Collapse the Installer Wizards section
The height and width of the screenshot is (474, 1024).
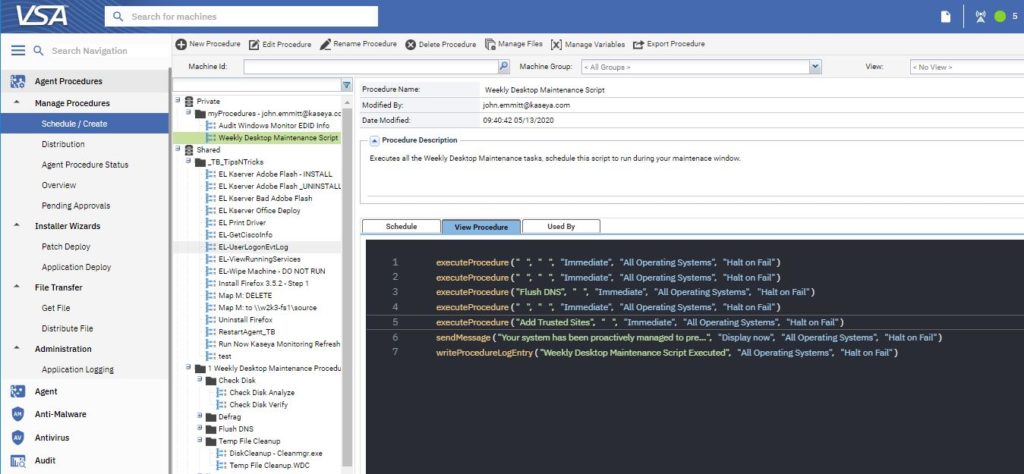tap(16, 226)
